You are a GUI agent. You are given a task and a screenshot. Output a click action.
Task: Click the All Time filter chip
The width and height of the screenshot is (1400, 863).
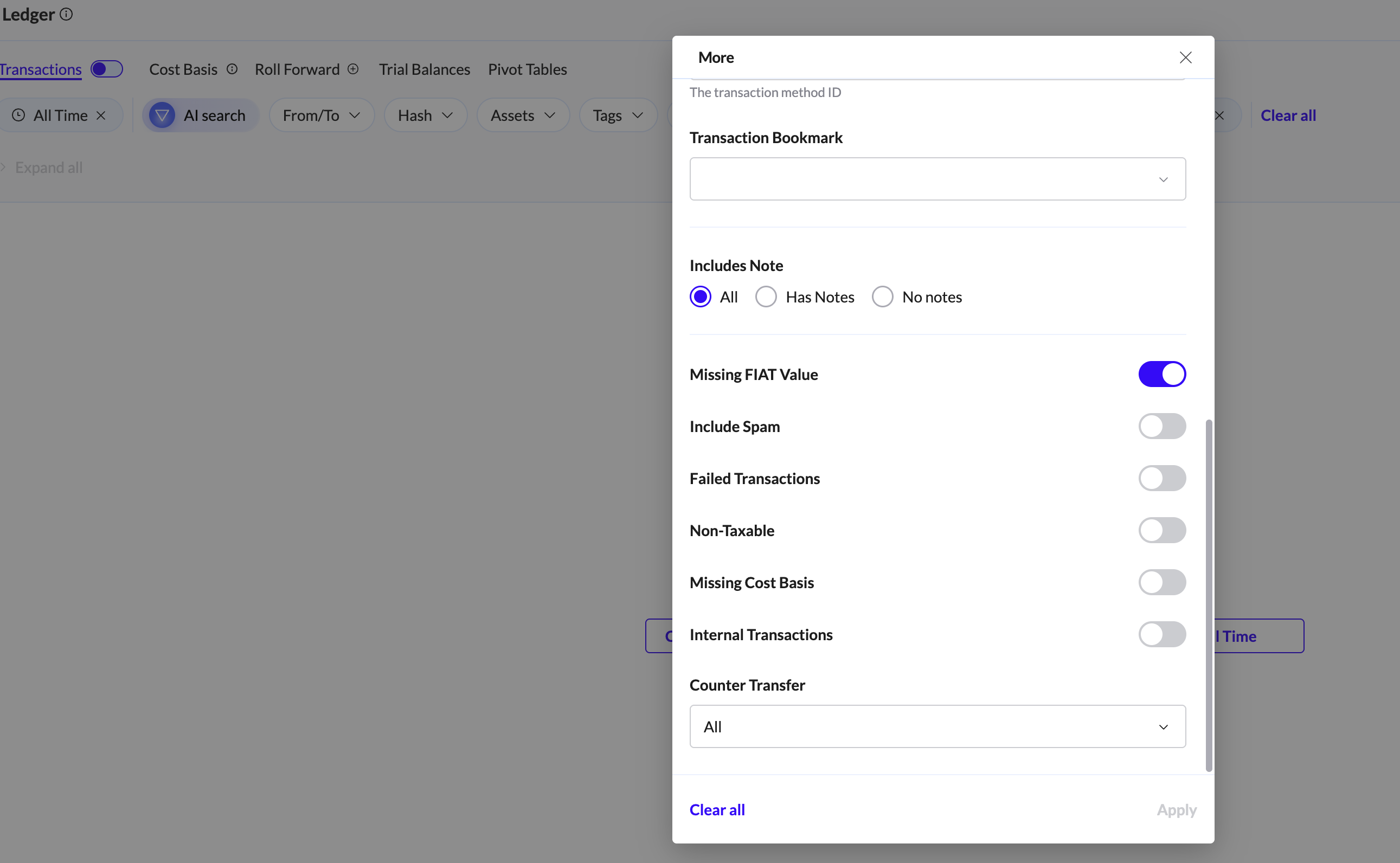click(x=61, y=115)
